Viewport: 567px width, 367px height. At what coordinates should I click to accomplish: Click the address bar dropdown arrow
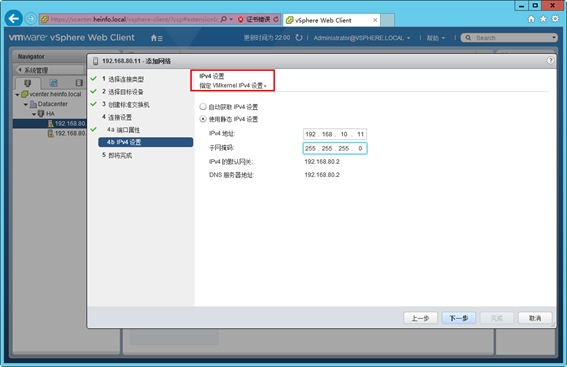click(x=231, y=20)
